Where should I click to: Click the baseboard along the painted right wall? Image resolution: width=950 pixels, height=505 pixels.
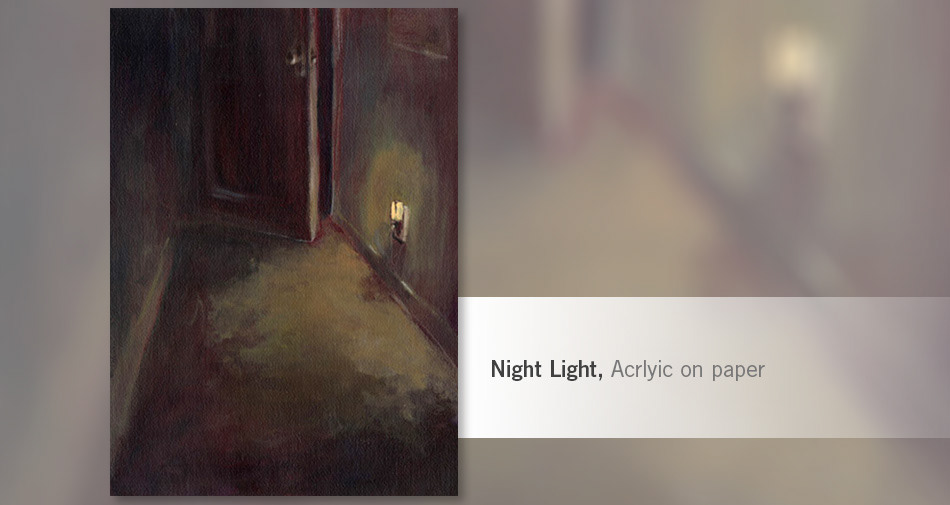coord(394,283)
